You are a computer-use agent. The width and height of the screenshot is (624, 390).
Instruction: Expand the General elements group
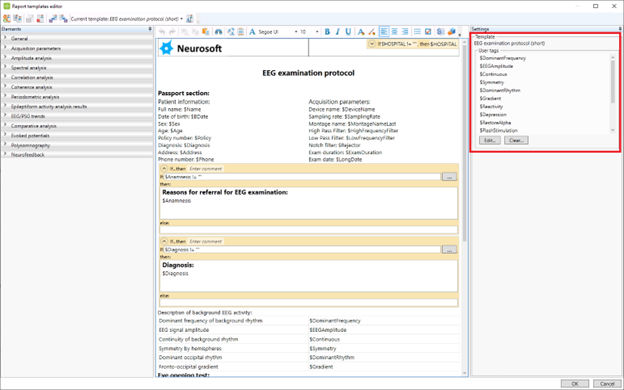[x=5, y=38]
